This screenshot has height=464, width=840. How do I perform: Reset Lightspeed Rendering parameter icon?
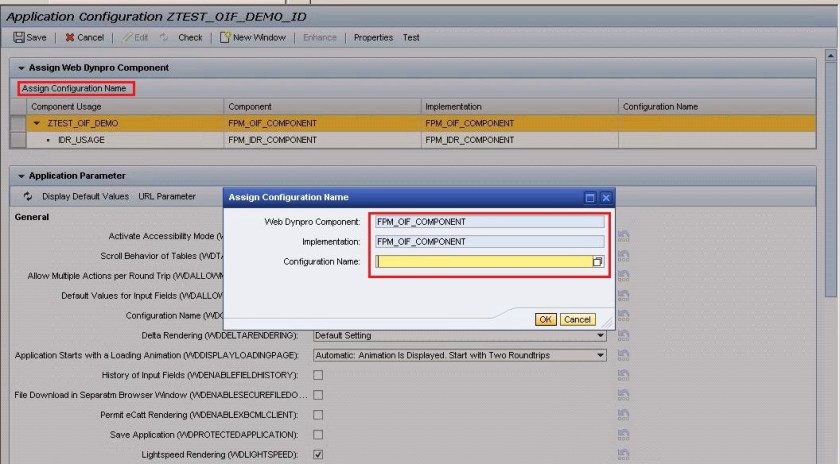point(623,454)
